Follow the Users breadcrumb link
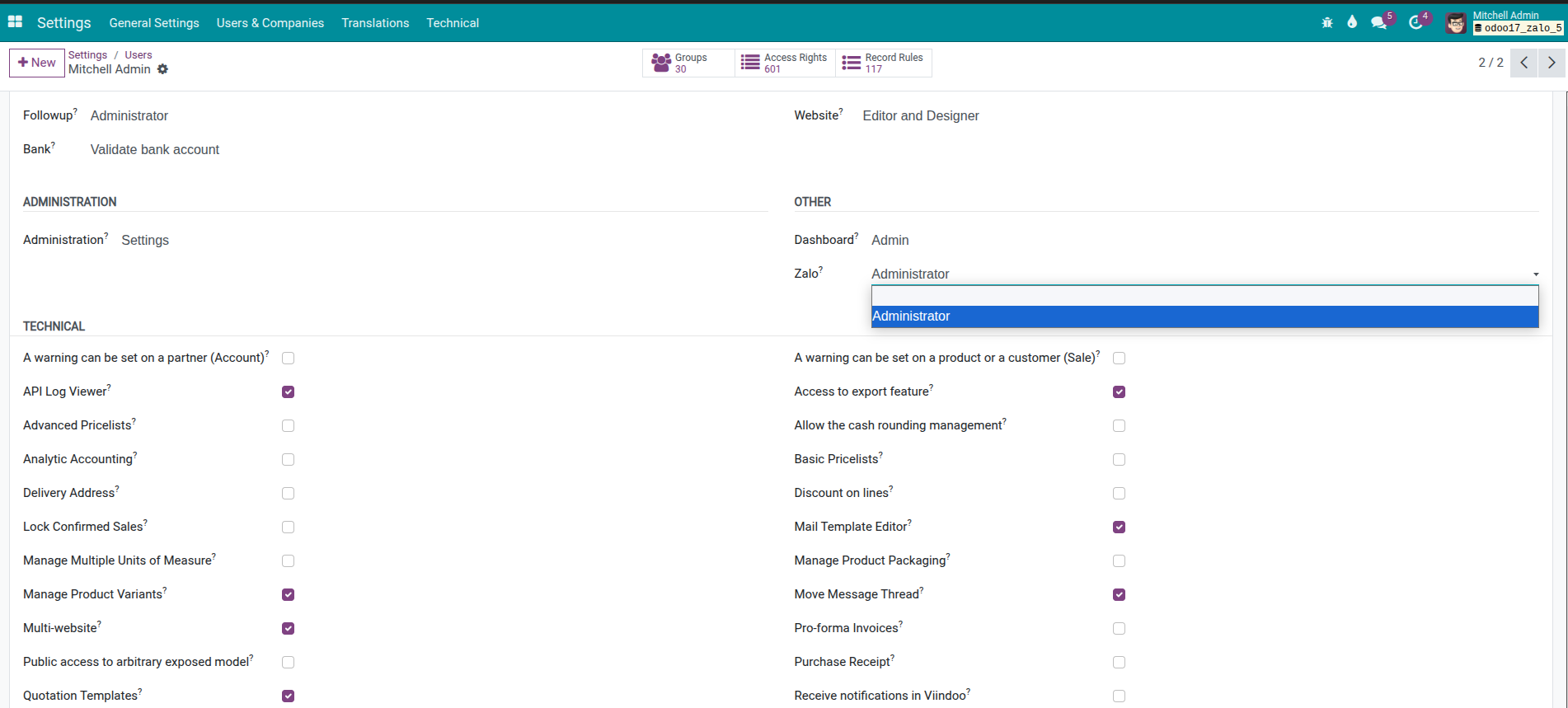 click(138, 55)
